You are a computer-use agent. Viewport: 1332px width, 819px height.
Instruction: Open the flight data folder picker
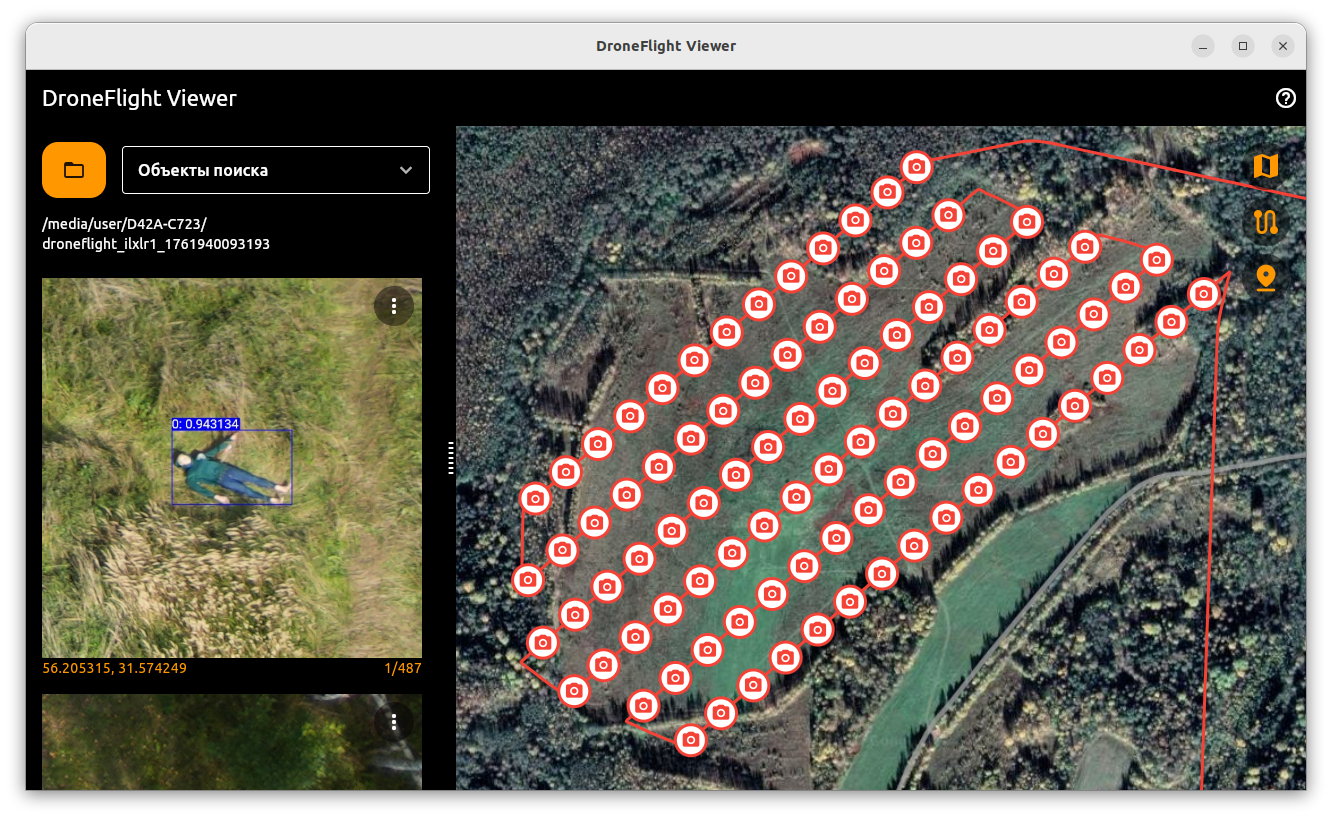73,170
